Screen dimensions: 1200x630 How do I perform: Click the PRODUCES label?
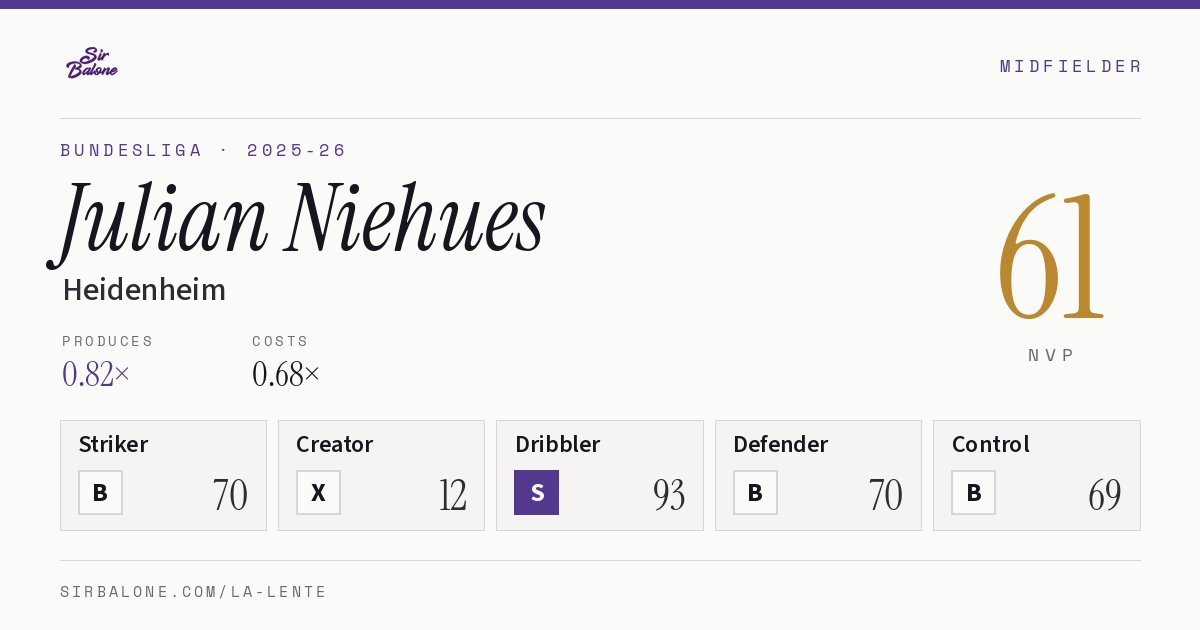[108, 341]
